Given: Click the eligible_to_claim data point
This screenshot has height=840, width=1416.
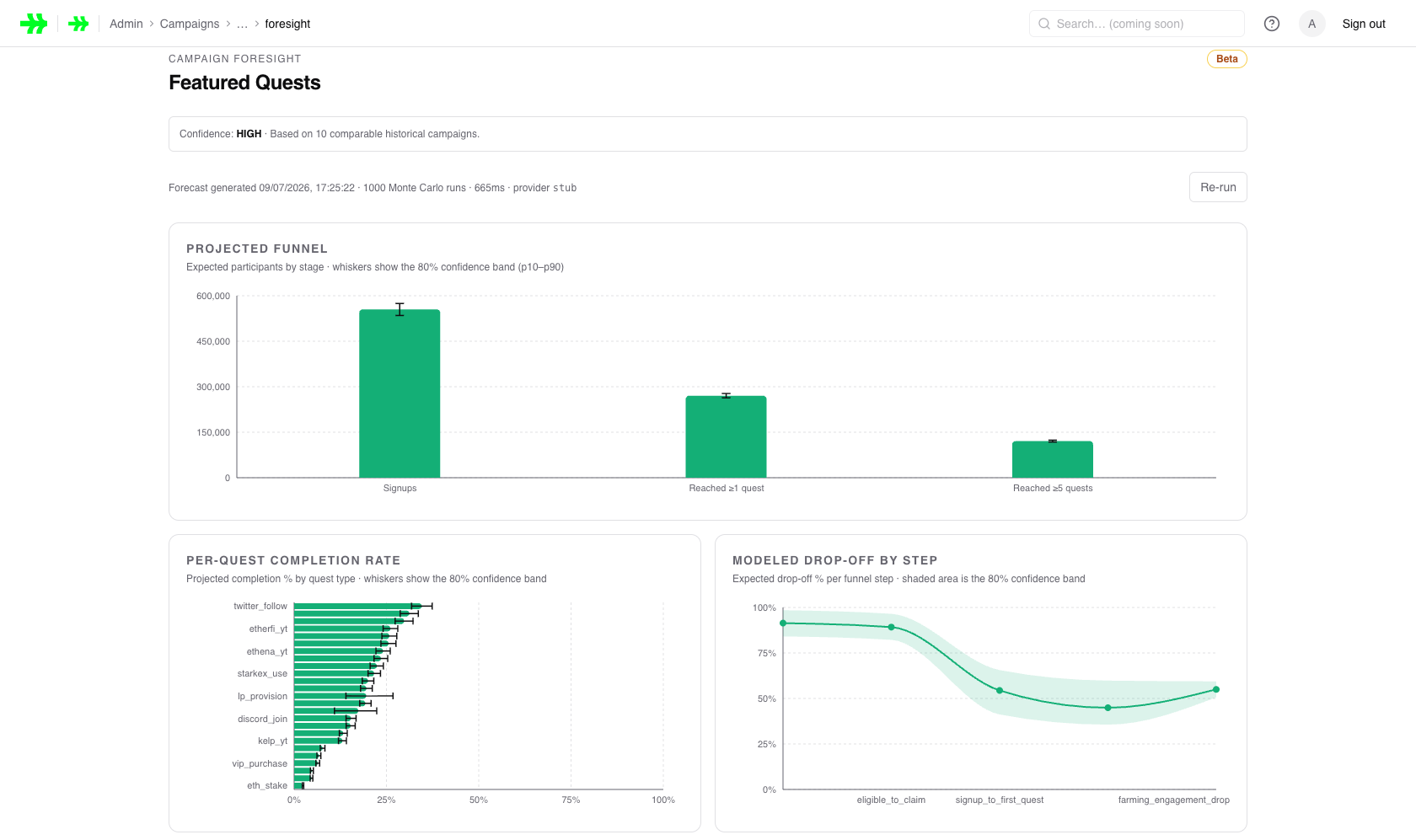Looking at the screenshot, I should [891, 627].
